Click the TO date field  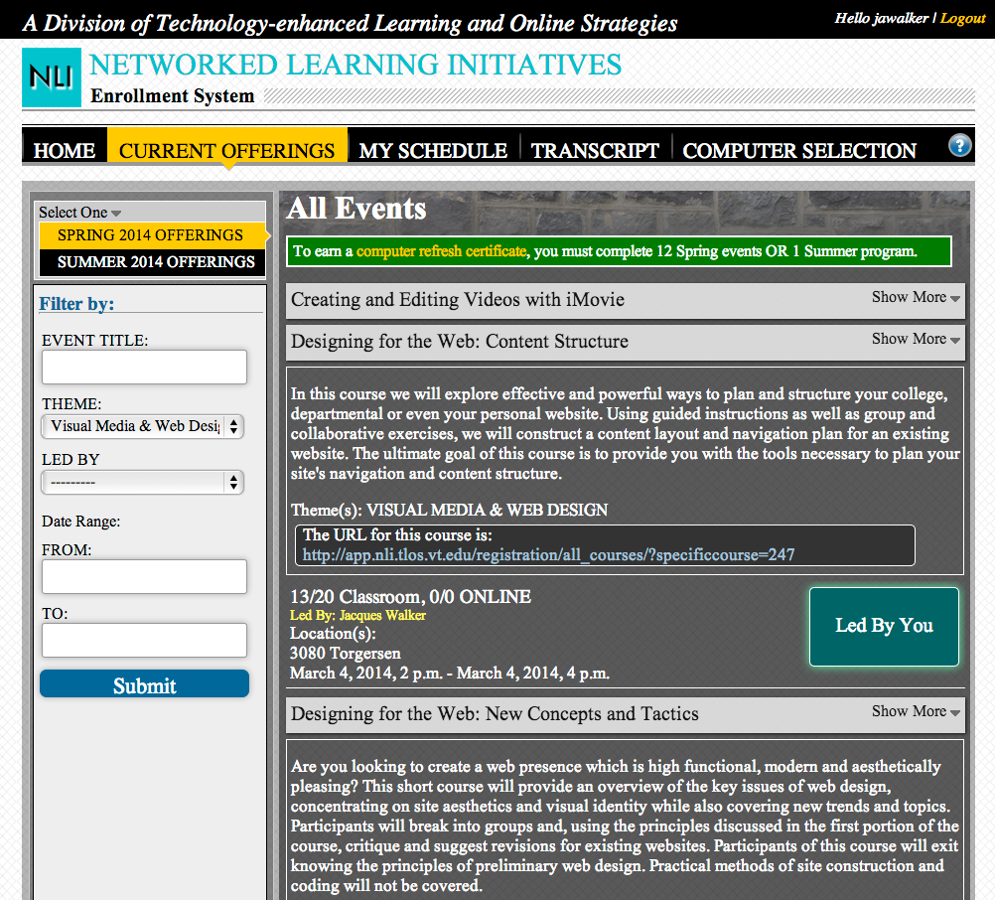point(144,640)
